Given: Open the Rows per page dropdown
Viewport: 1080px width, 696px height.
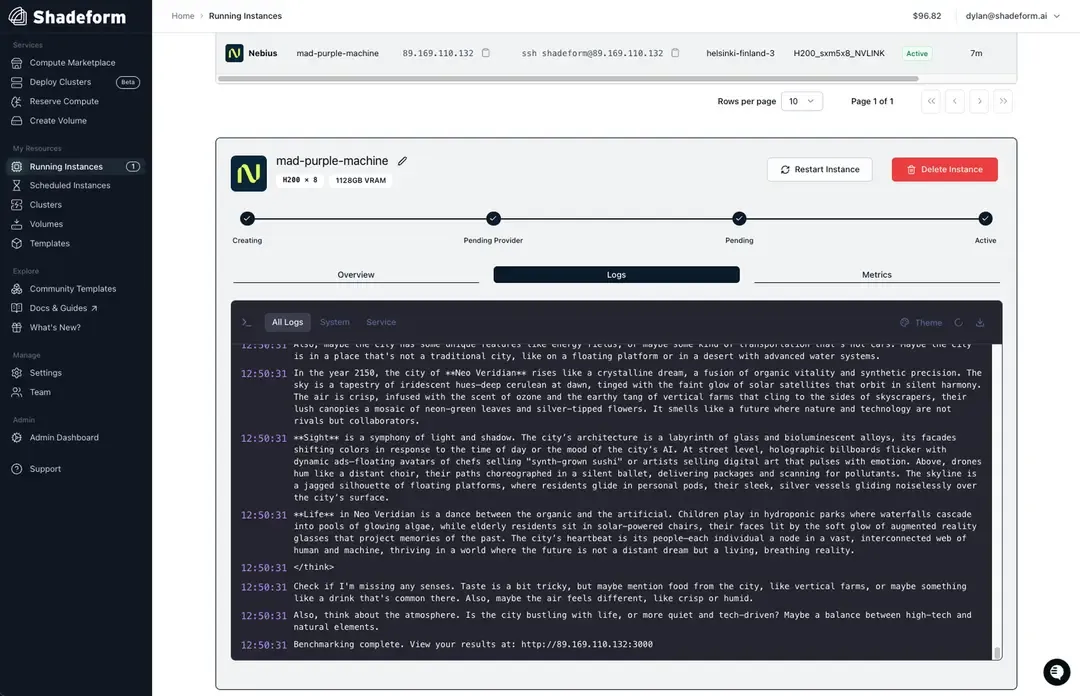Looking at the screenshot, I should tap(801, 101).
